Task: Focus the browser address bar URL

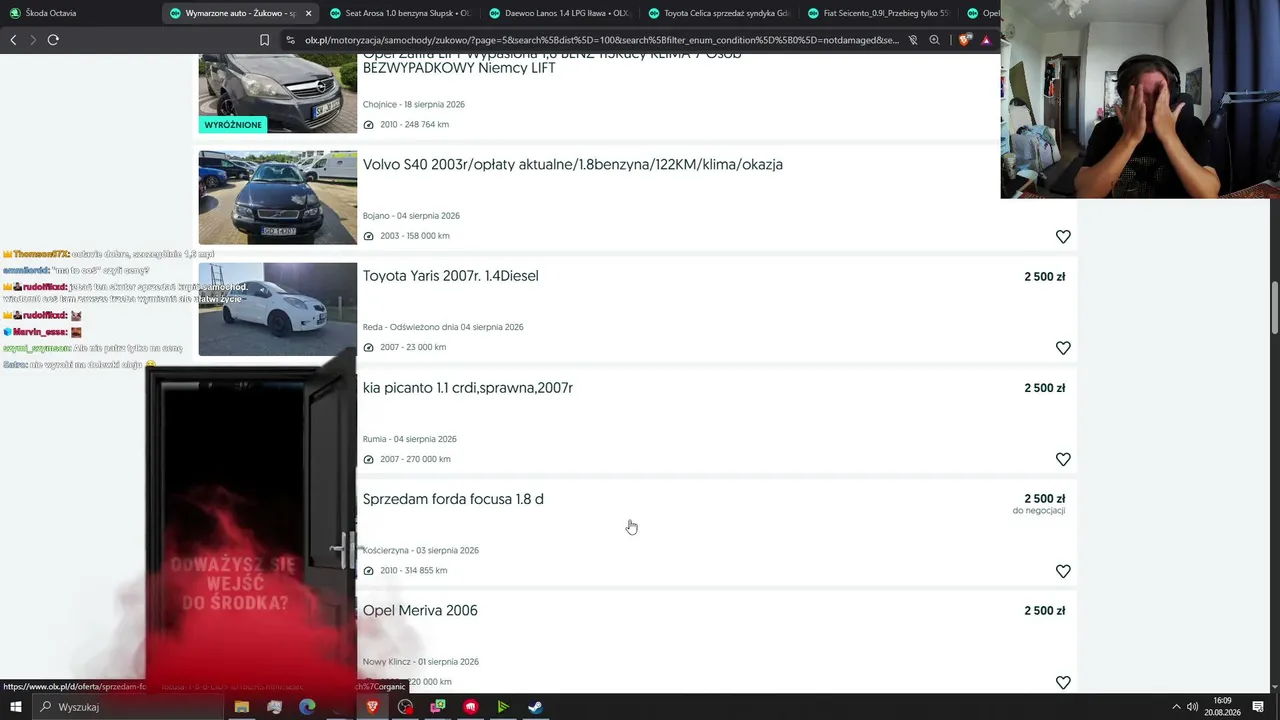Action: tap(600, 40)
